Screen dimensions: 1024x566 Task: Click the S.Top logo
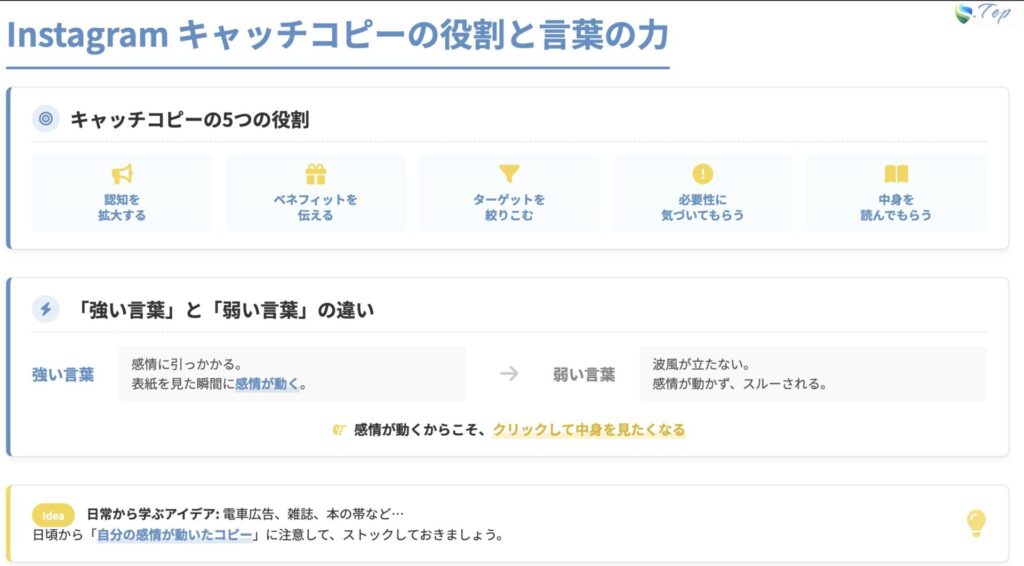(x=983, y=13)
